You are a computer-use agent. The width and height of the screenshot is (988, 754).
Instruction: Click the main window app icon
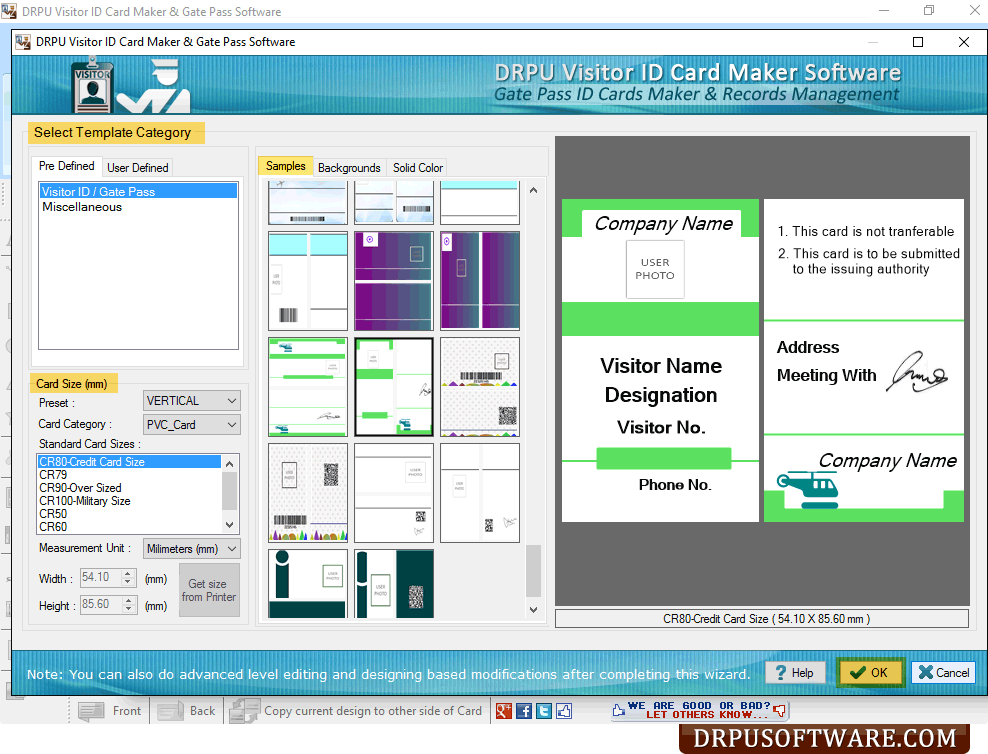(9, 11)
